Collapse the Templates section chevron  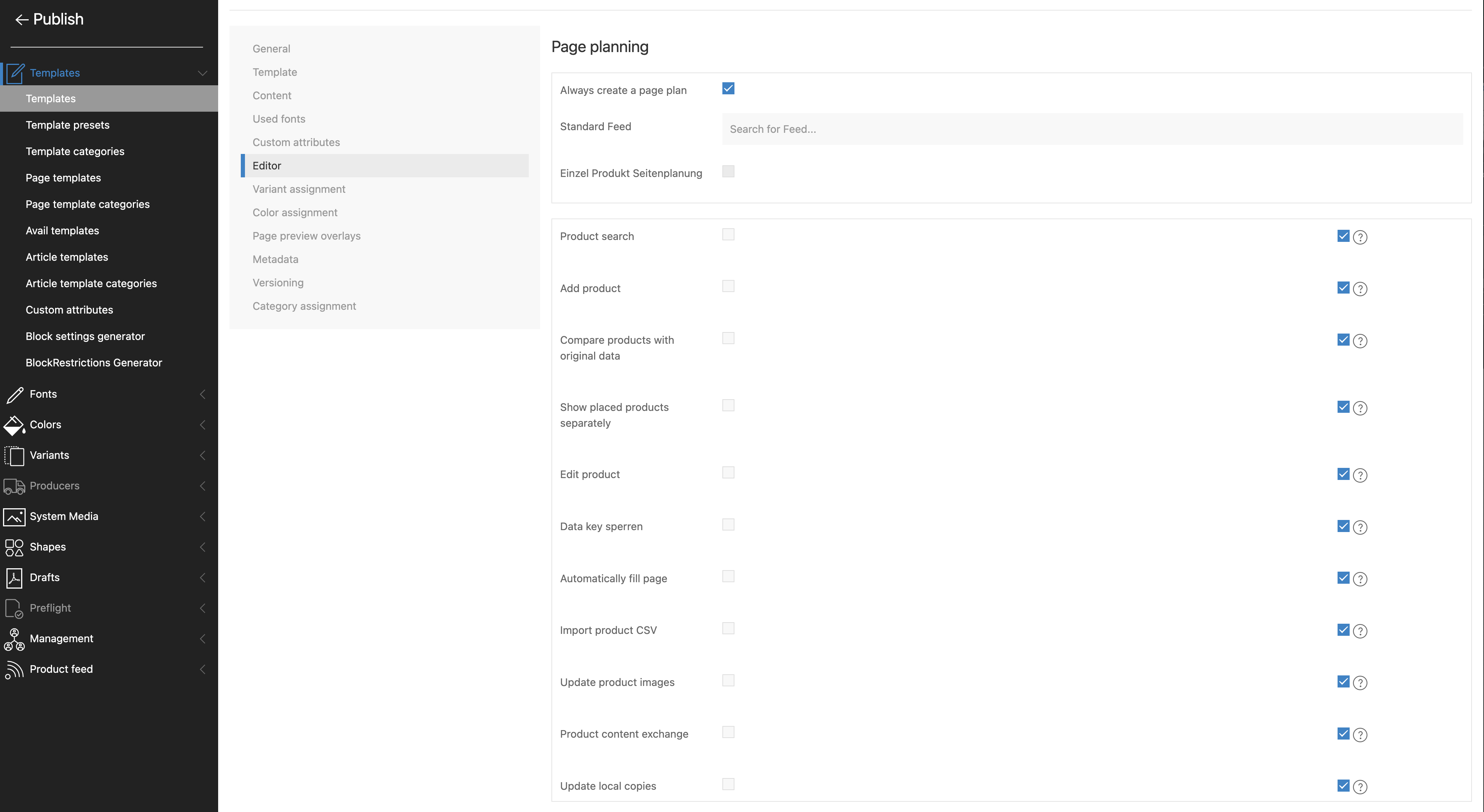click(x=202, y=73)
